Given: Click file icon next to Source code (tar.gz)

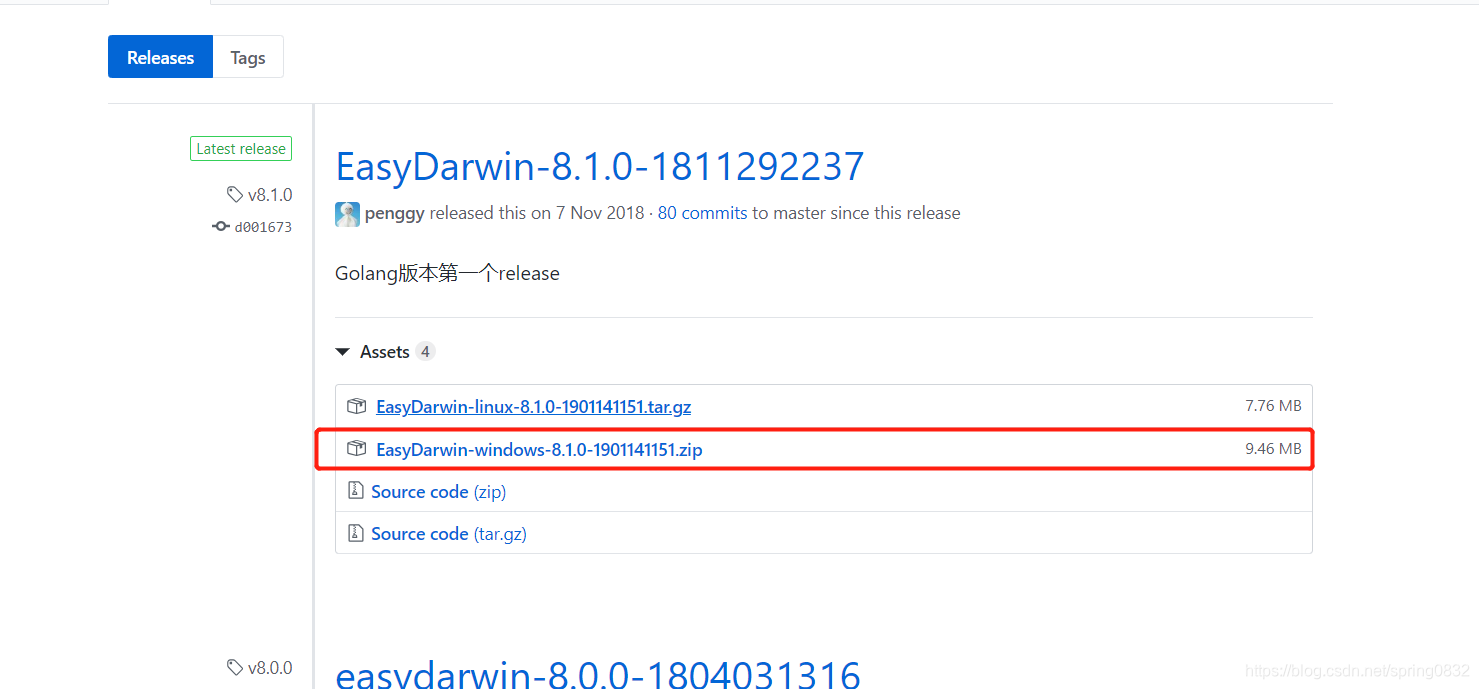Looking at the screenshot, I should (355, 533).
